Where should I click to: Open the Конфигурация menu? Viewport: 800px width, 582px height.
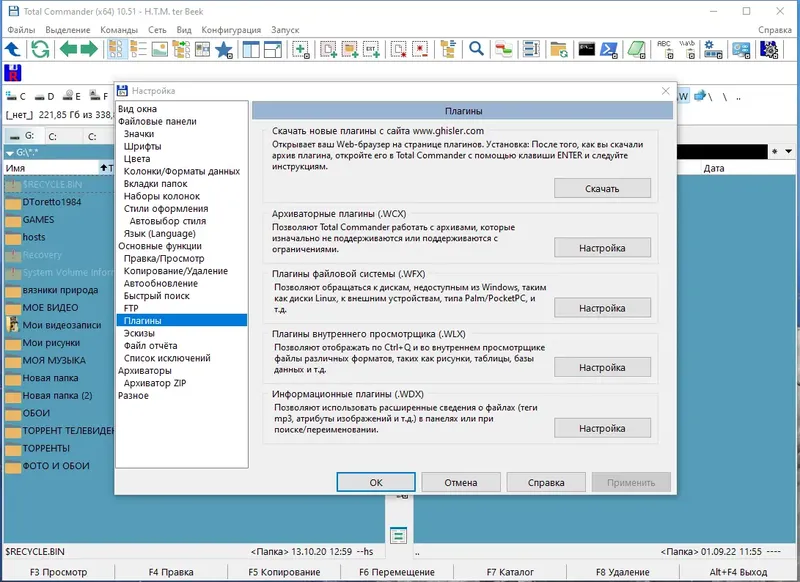231,30
